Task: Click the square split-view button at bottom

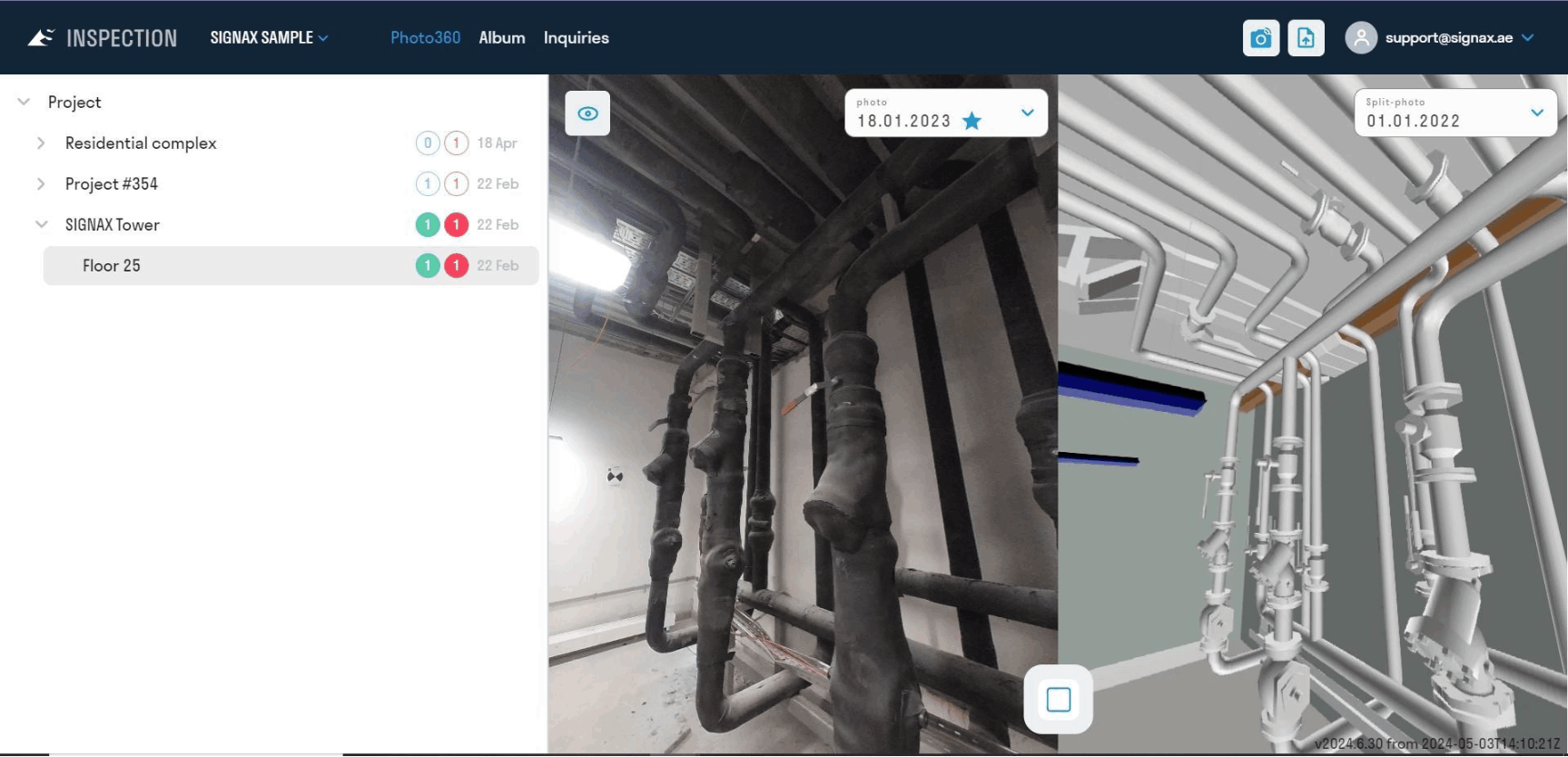Action: (x=1059, y=699)
